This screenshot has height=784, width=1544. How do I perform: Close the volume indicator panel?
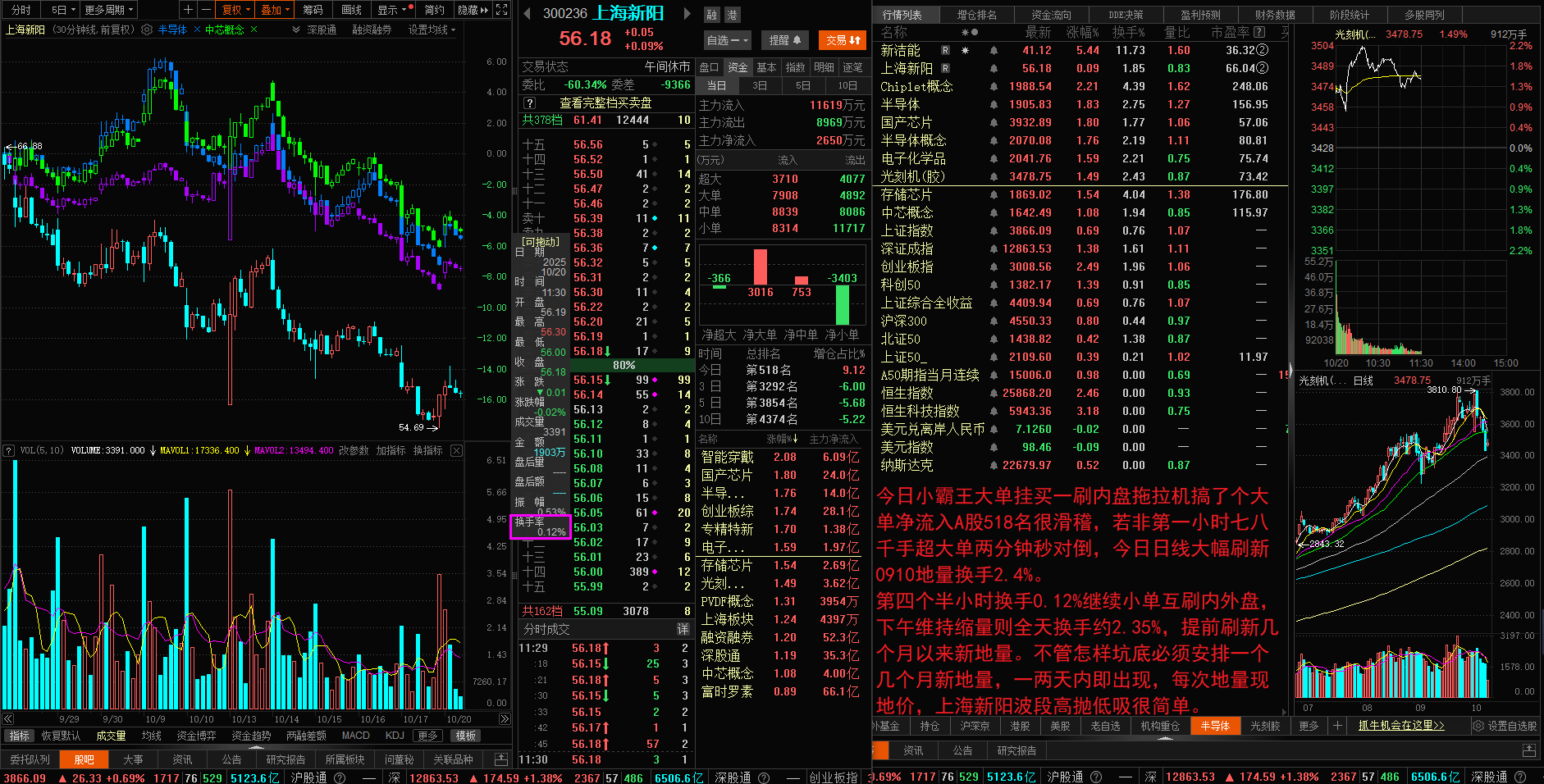pyautogui.click(x=456, y=450)
